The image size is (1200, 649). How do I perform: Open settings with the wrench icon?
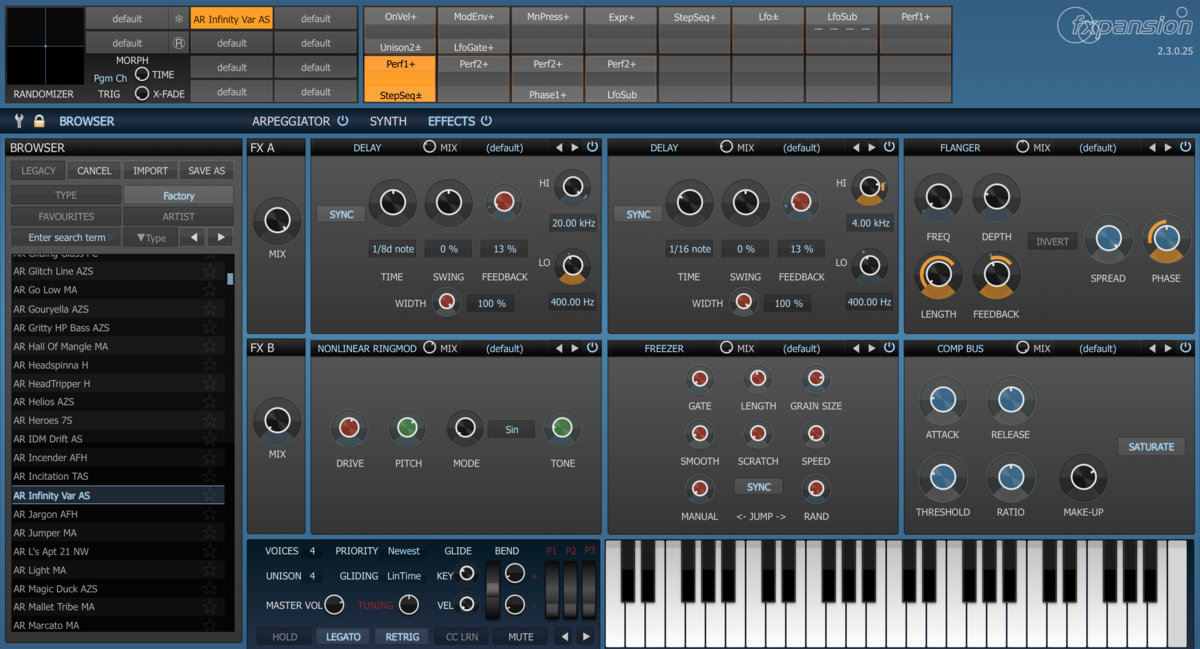pos(18,121)
